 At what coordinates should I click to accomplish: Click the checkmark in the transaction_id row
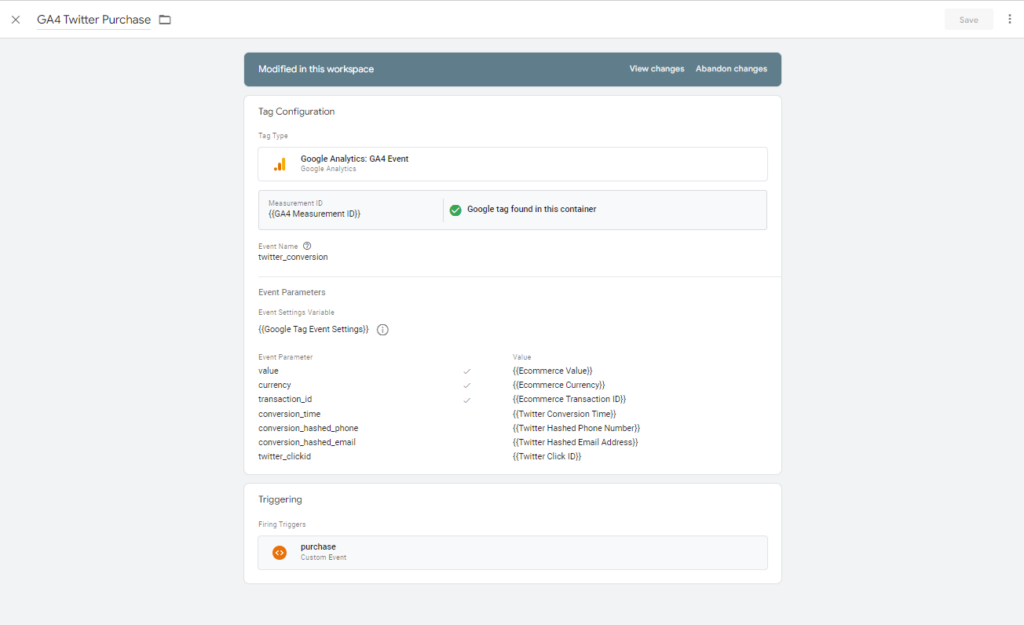pos(467,400)
